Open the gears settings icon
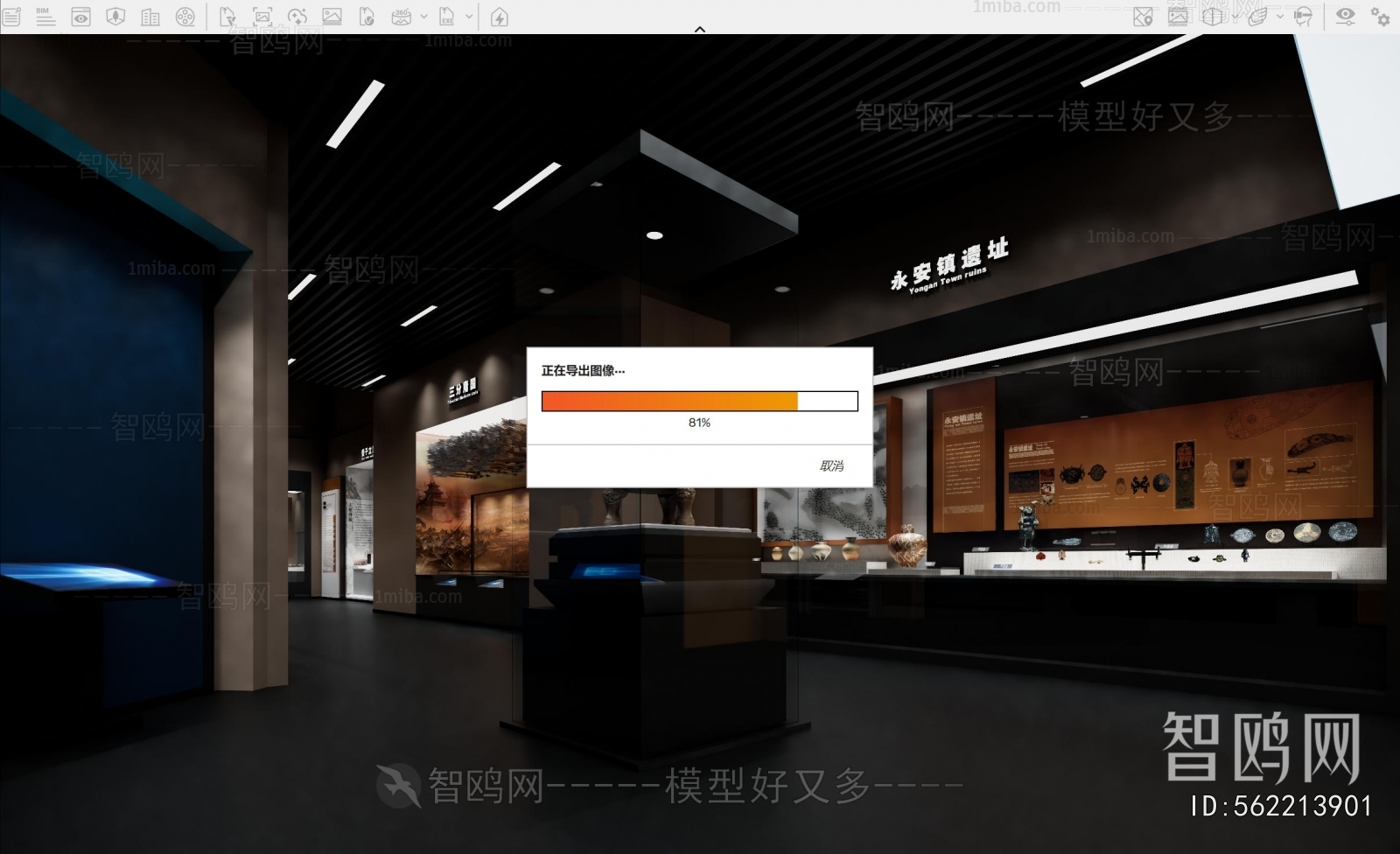The width and height of the screenshot is (1400, 854). 1381,17
